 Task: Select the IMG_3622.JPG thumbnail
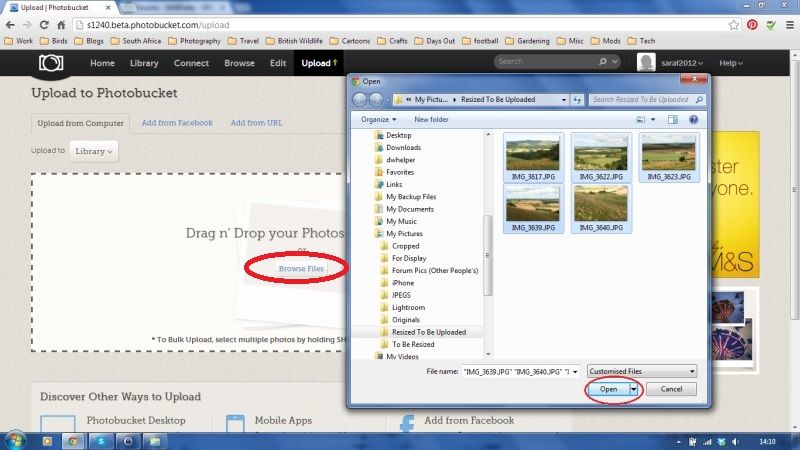(601, 157)
